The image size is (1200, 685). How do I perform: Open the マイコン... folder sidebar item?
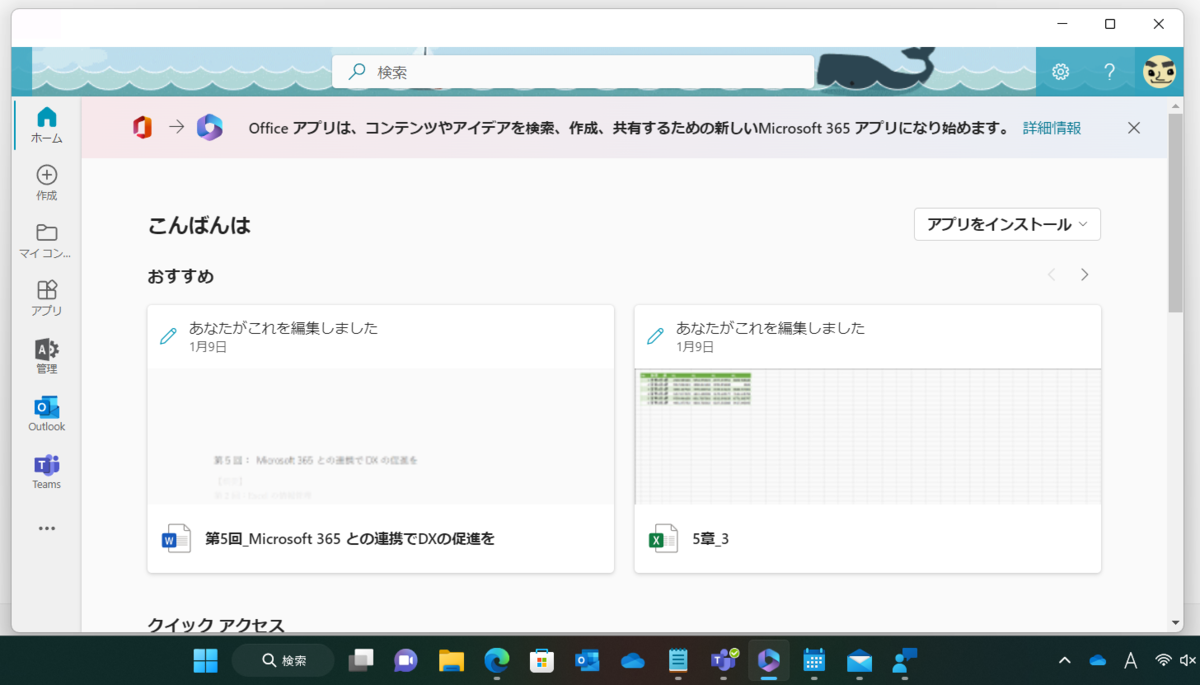pos(46,241)
